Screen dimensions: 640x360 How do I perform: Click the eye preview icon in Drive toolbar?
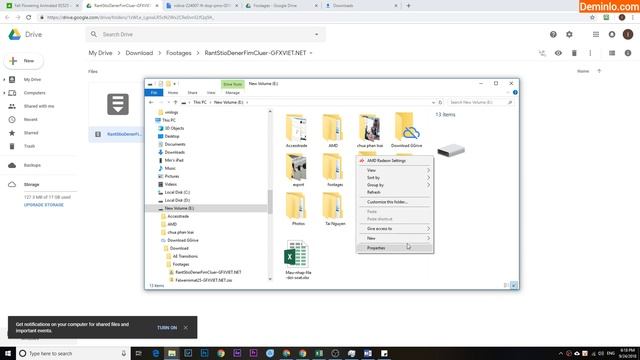[x=558, y=53]
